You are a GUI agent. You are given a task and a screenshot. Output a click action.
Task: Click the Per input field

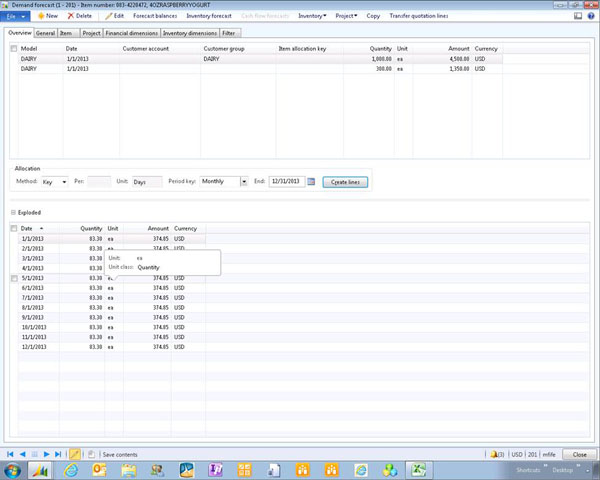point(99,181)
